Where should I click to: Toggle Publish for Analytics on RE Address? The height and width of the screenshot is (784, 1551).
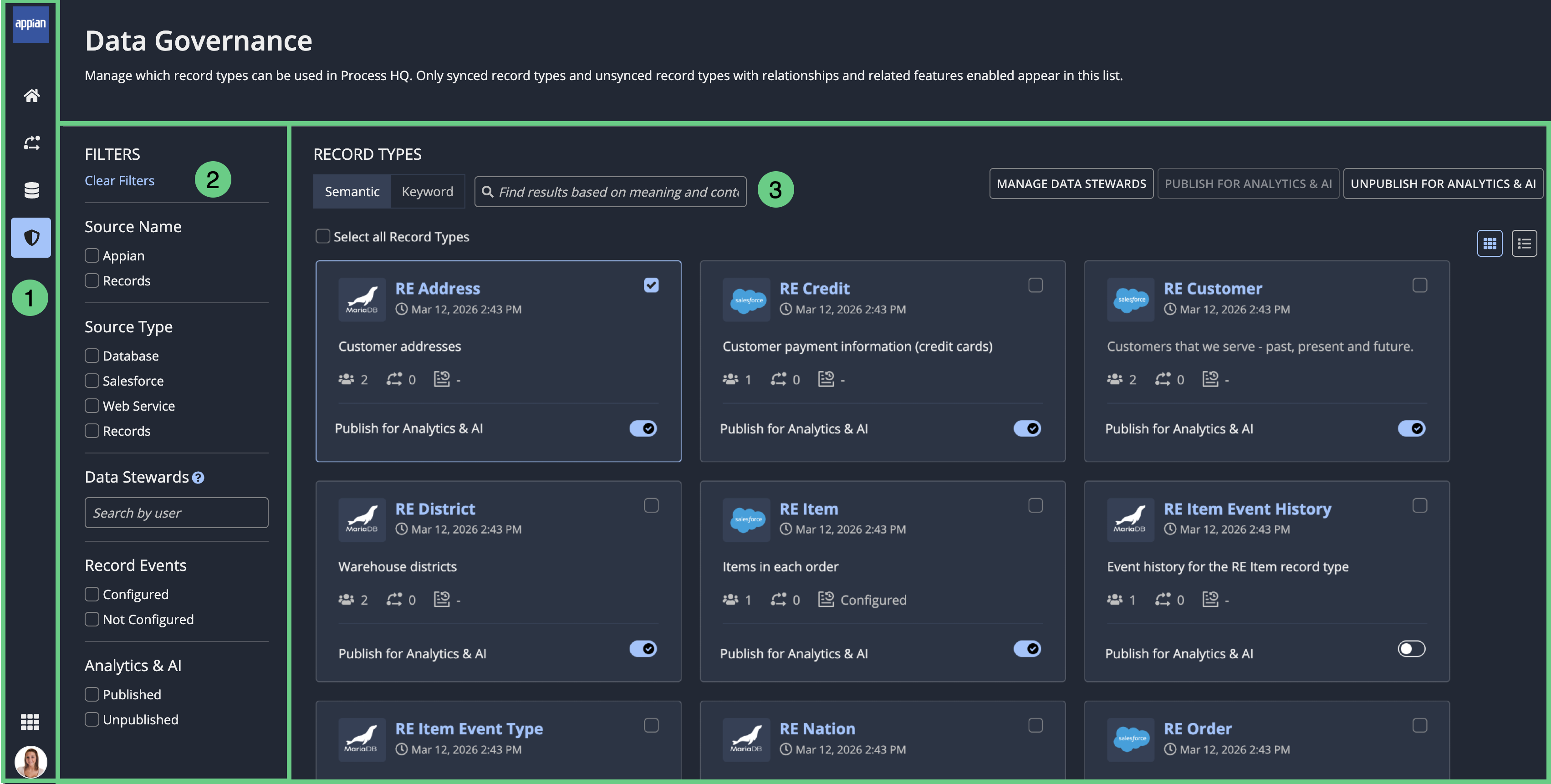(643, 428)
